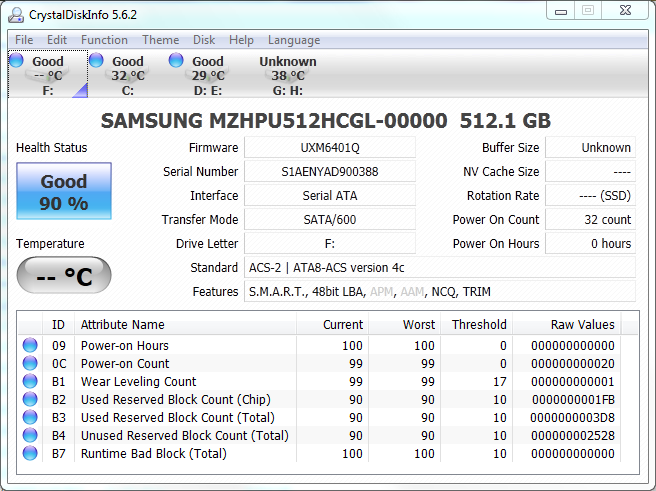This screenshot has height=491, width=656.
Task: Click the blue status icon for Power-on Hours
Action: click(x=30, y=345)
